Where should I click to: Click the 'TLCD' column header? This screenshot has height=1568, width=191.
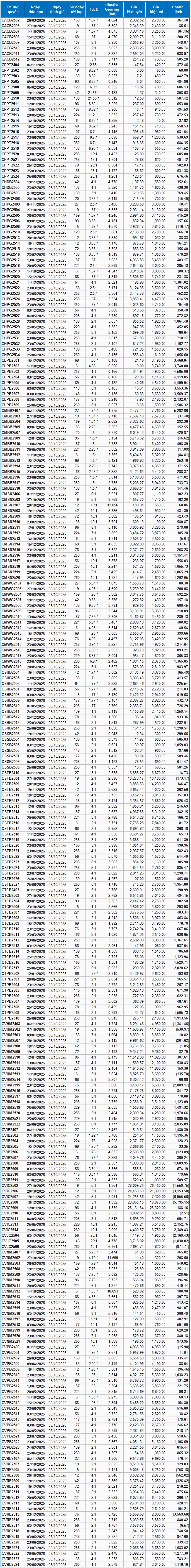coord(93,9)
